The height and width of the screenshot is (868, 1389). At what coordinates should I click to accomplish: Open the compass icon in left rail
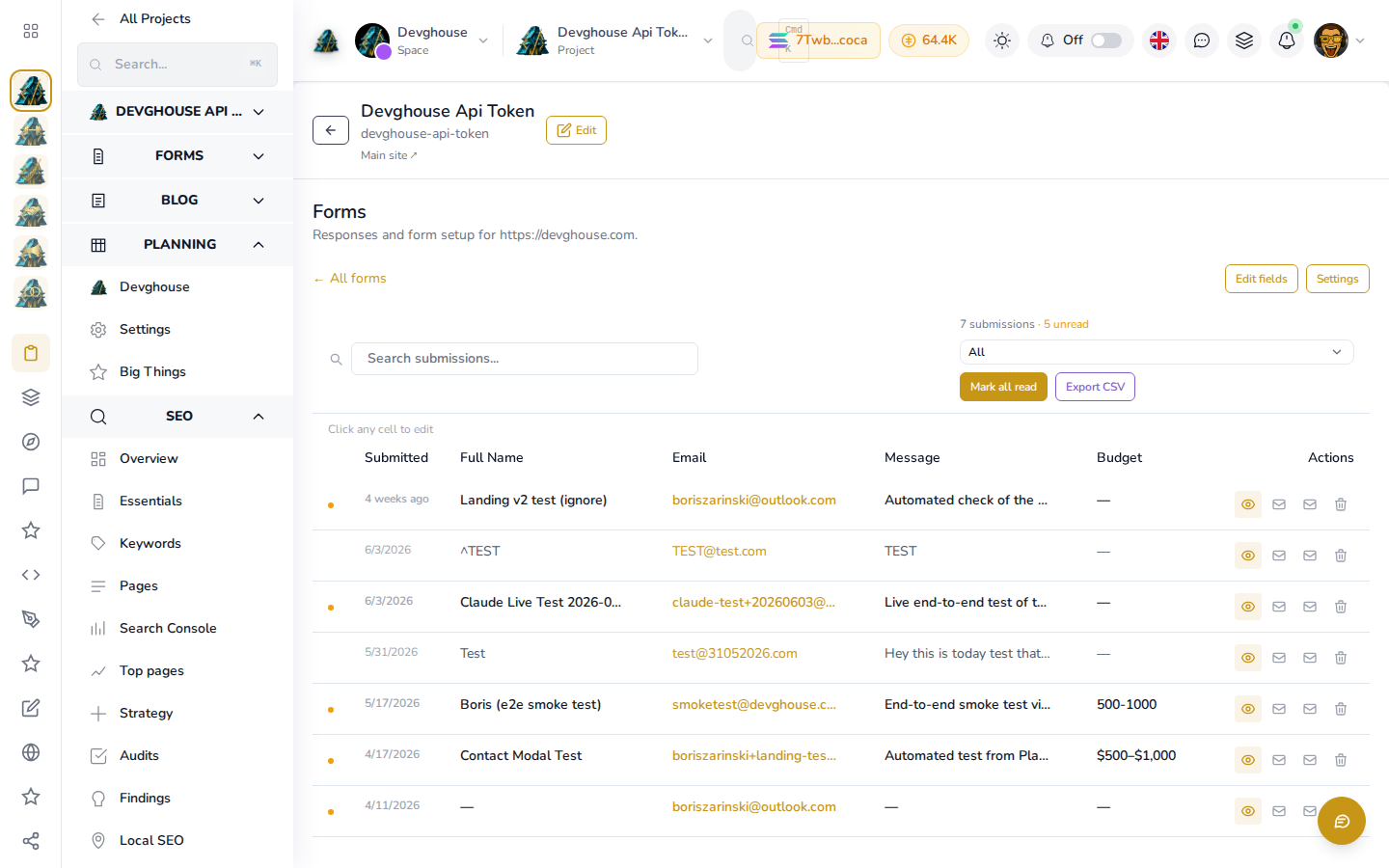click(31, 442)
